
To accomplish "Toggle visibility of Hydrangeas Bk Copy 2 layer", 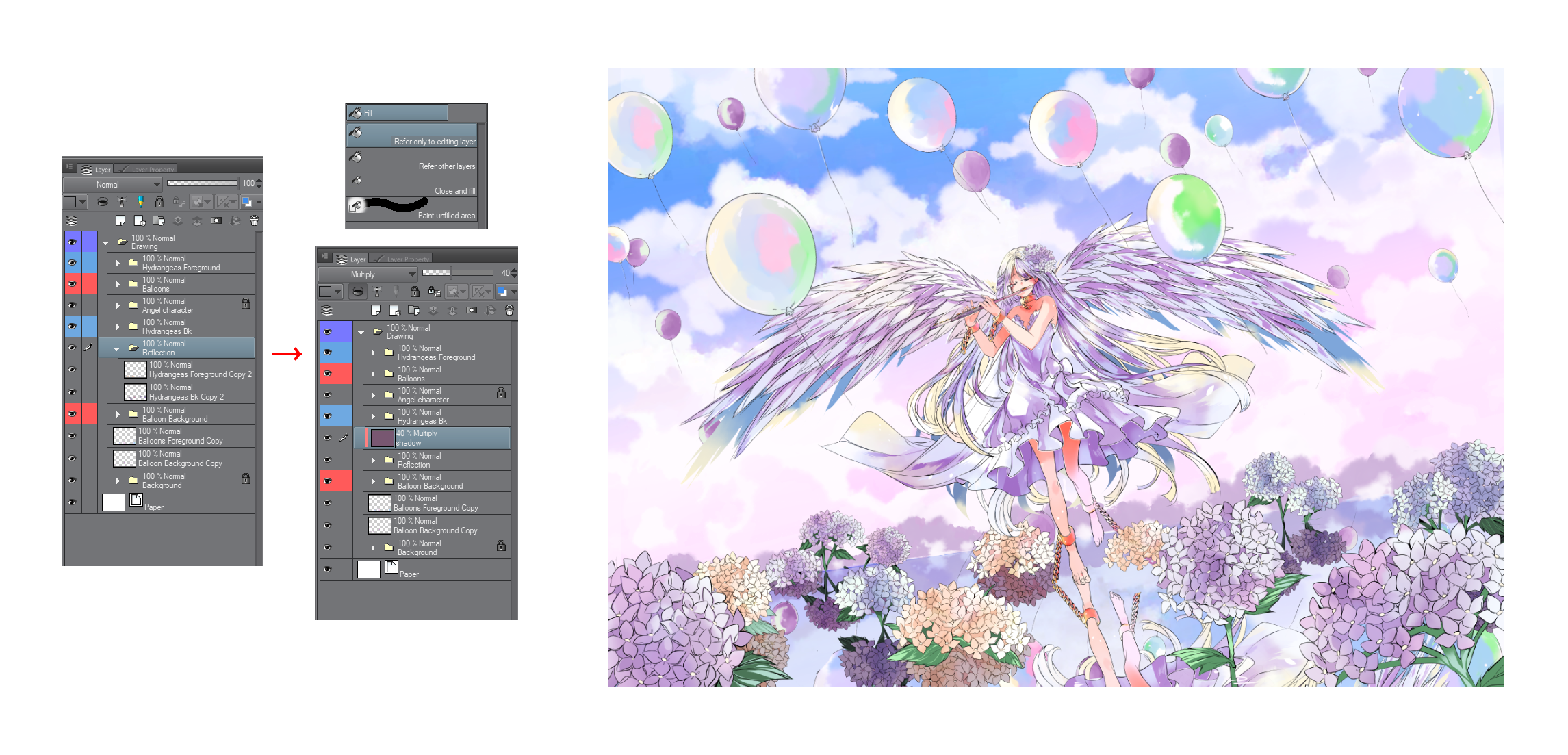I will (x=72, y=392).
